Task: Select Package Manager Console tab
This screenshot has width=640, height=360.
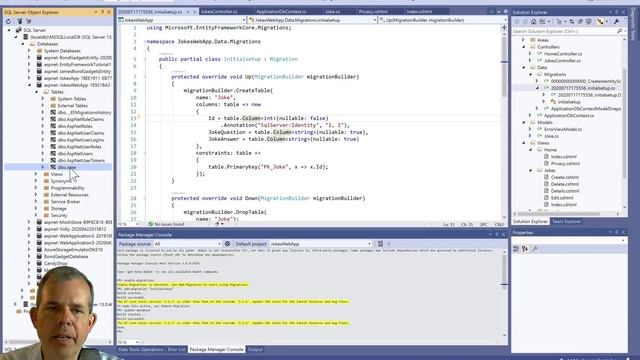Action: point(216,349)
